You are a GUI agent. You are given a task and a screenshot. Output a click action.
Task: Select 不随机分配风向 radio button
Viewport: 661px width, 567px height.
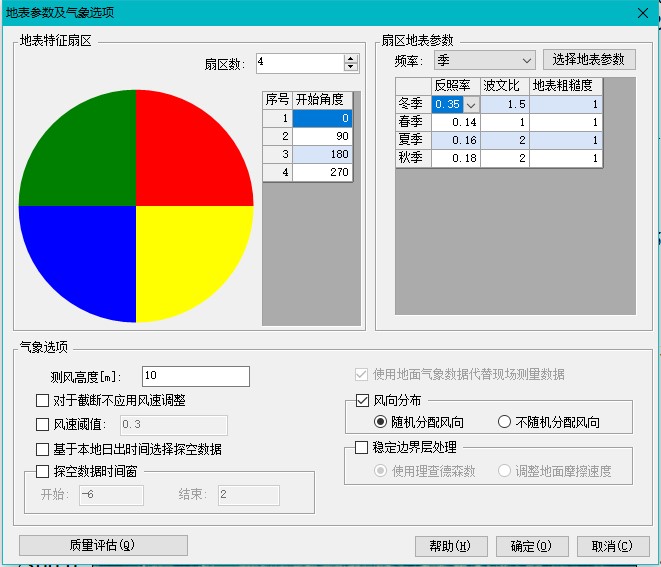tap(505, 421)
